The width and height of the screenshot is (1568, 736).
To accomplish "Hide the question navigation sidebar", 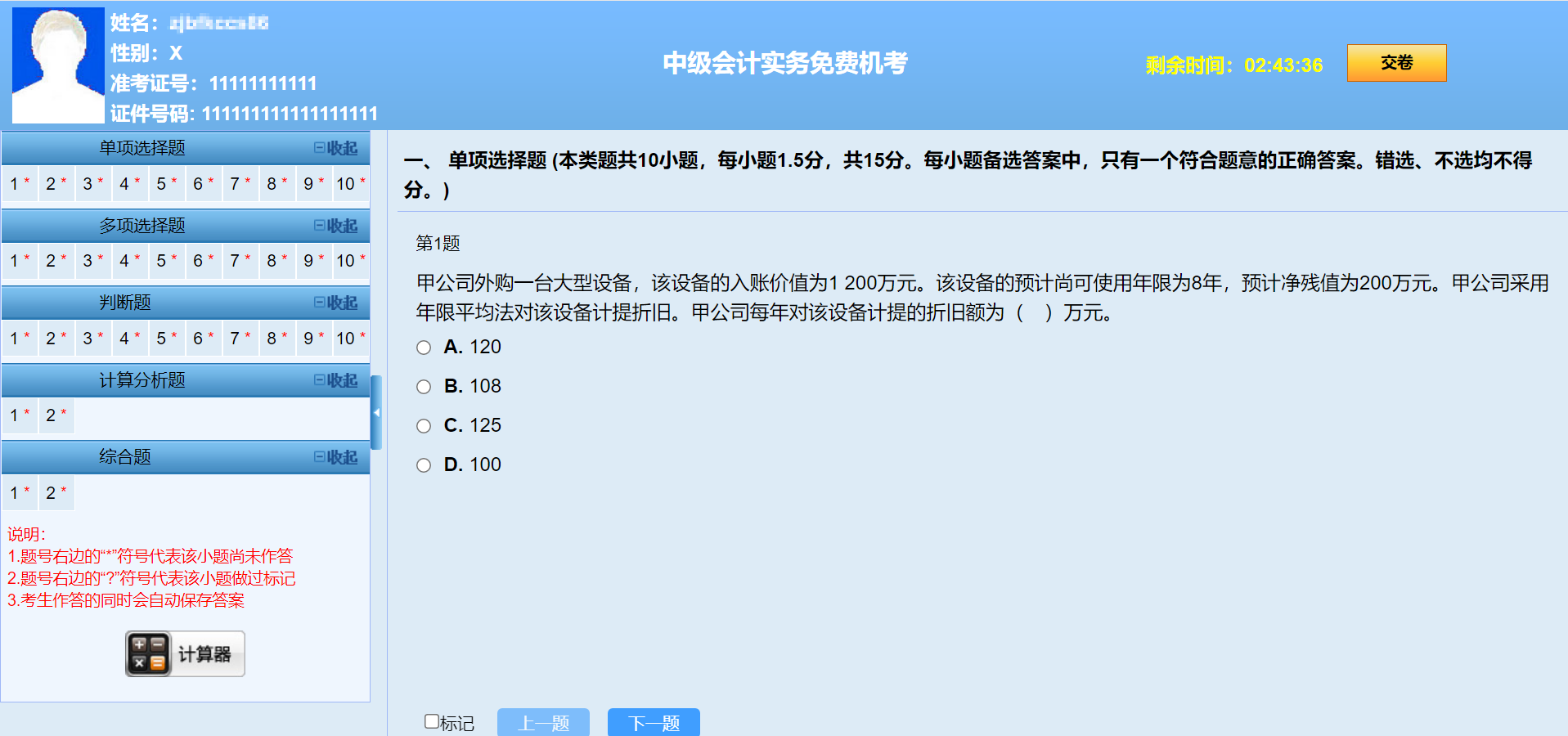I will pos(376,413).
